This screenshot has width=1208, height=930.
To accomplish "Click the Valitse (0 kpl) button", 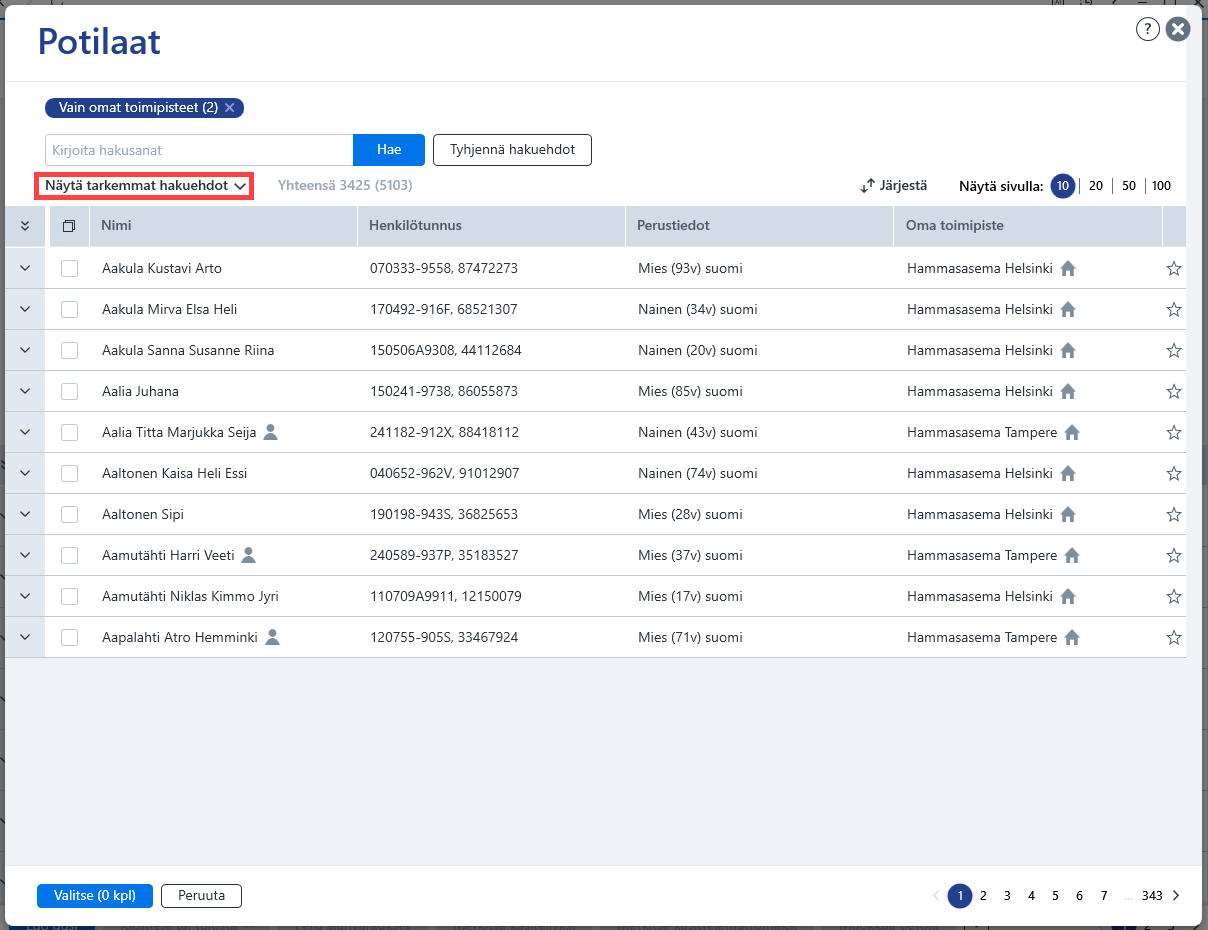I will click(x=95, y=896).
